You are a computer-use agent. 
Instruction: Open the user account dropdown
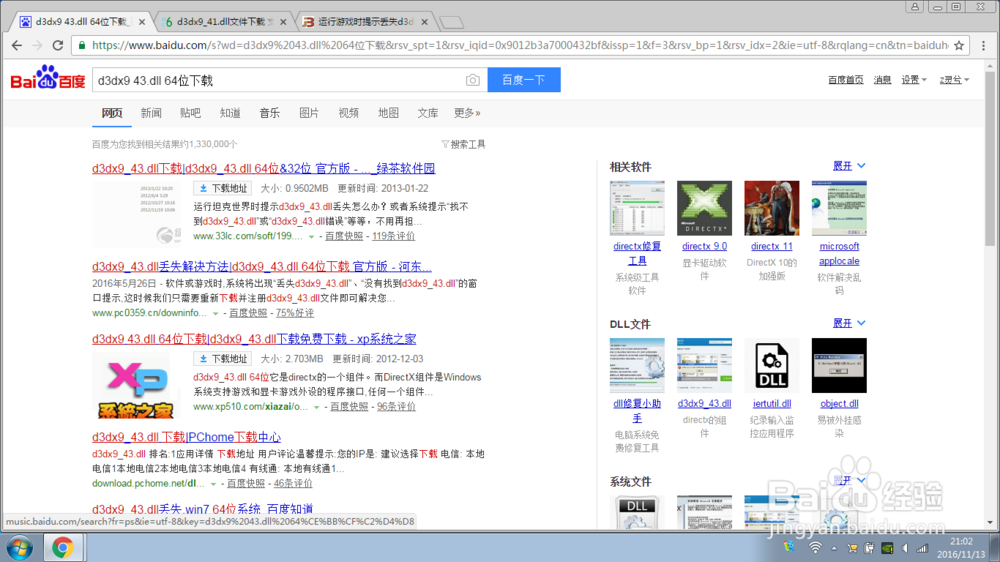pyautogui.click(x=954, y=80)
